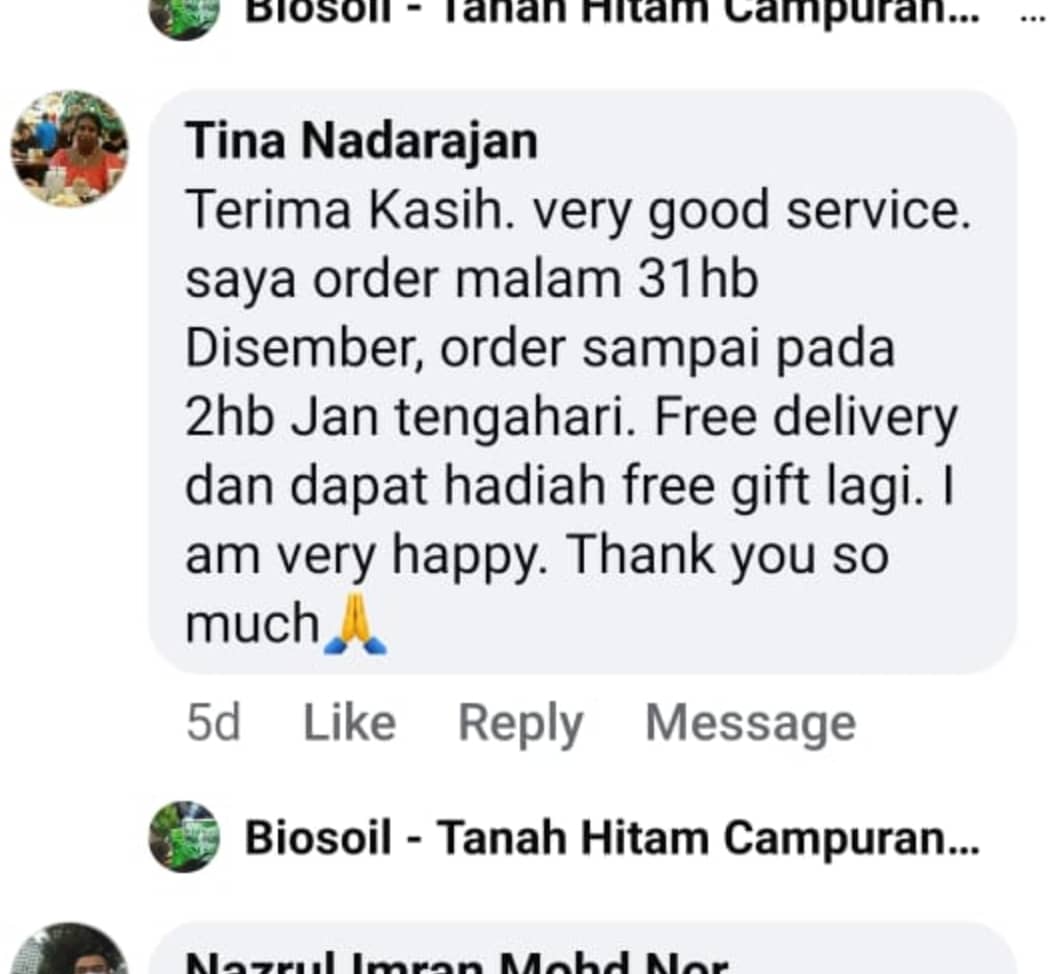The width and height of the screenshot is (1054, 974).
Task: Click the praying hands emoji
Action: pos(355,623)
